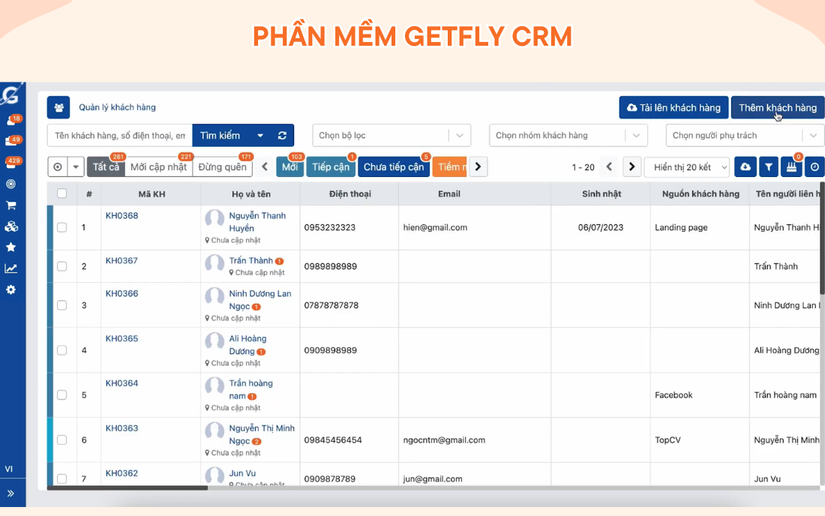Click the Quản lý khách hàng heading

117,107
